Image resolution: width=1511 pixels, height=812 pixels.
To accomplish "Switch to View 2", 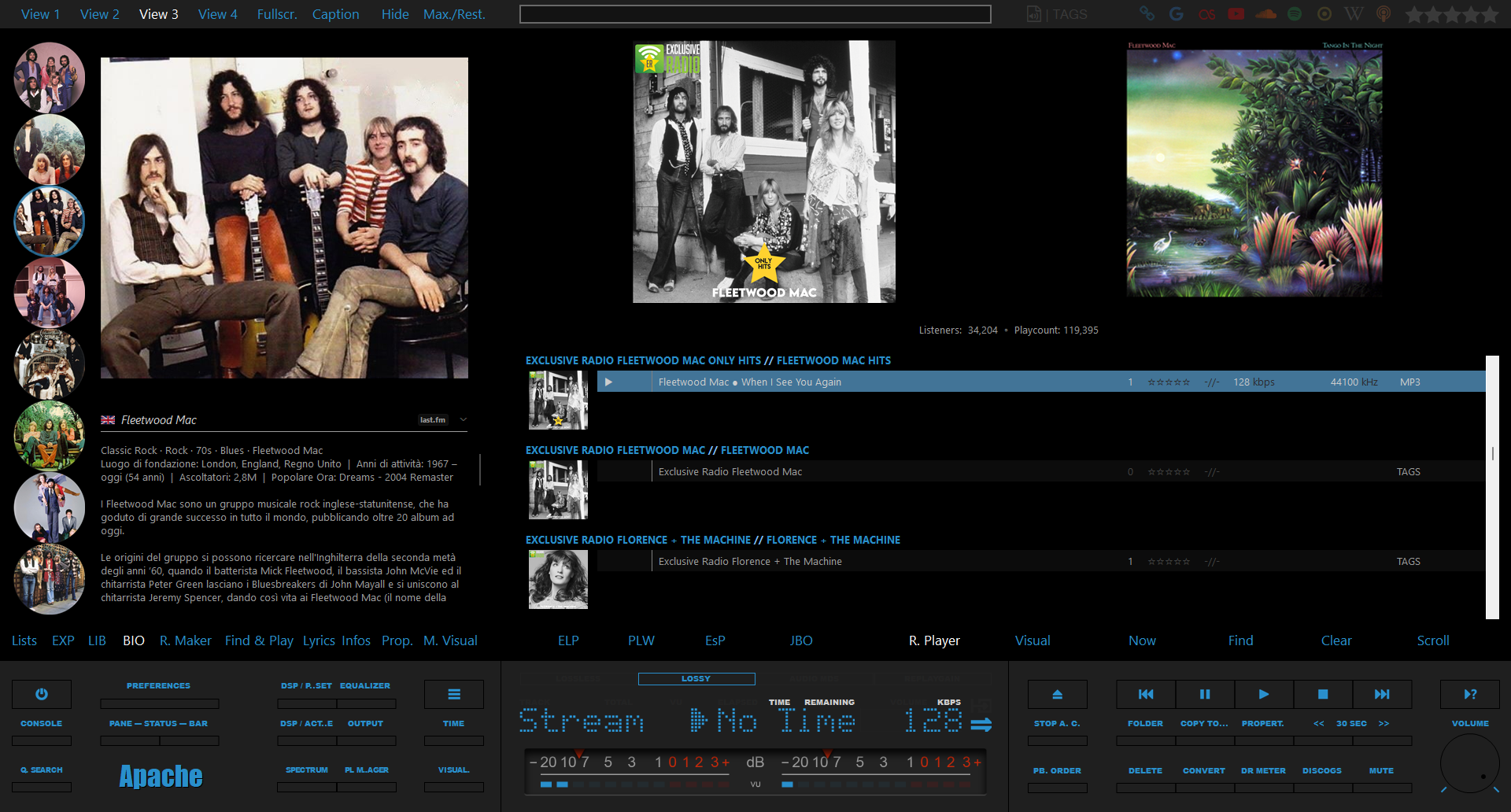I will [100, 14].
